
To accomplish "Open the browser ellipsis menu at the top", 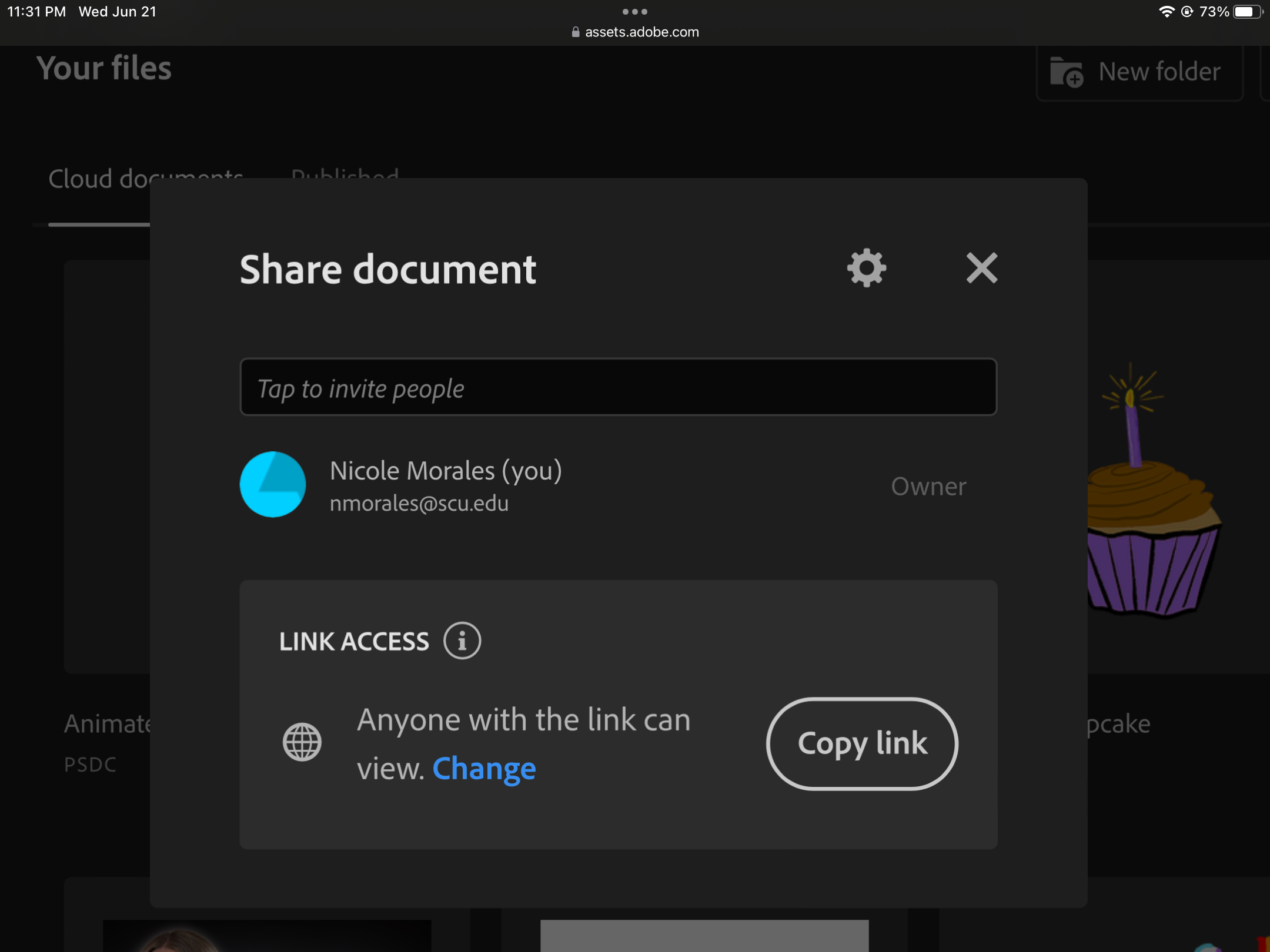I will click(x=635, y=11).
